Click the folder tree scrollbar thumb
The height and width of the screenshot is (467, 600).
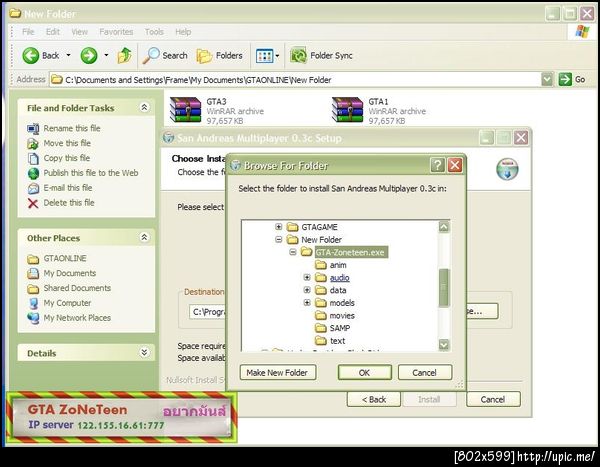443,288
